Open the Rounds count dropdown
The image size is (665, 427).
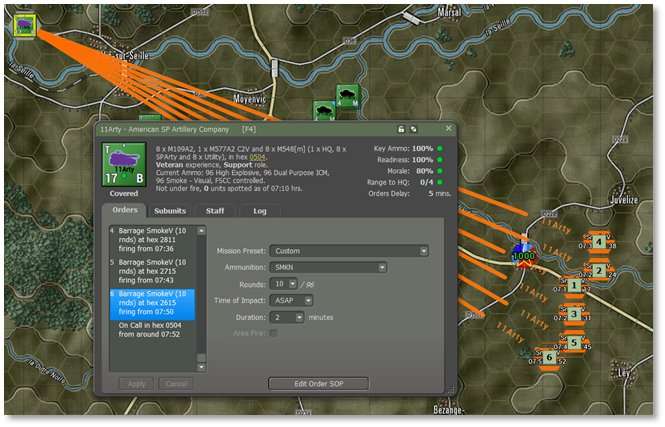pyautogui.click(x=297, y=284)
